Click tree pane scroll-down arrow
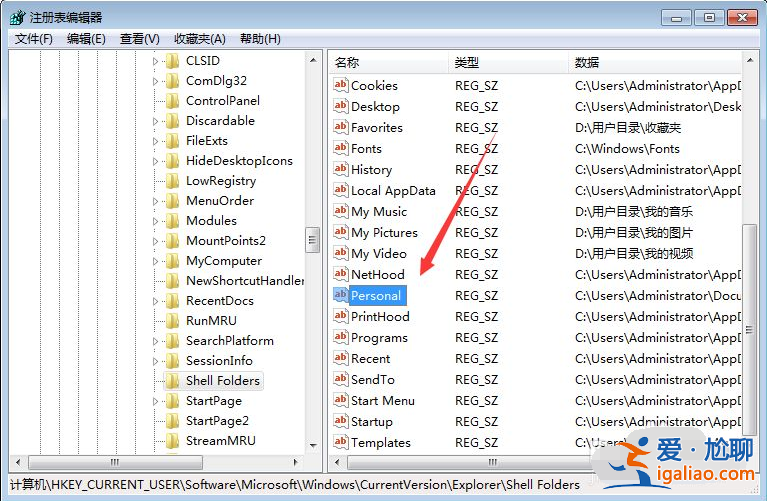 (313, 446)
